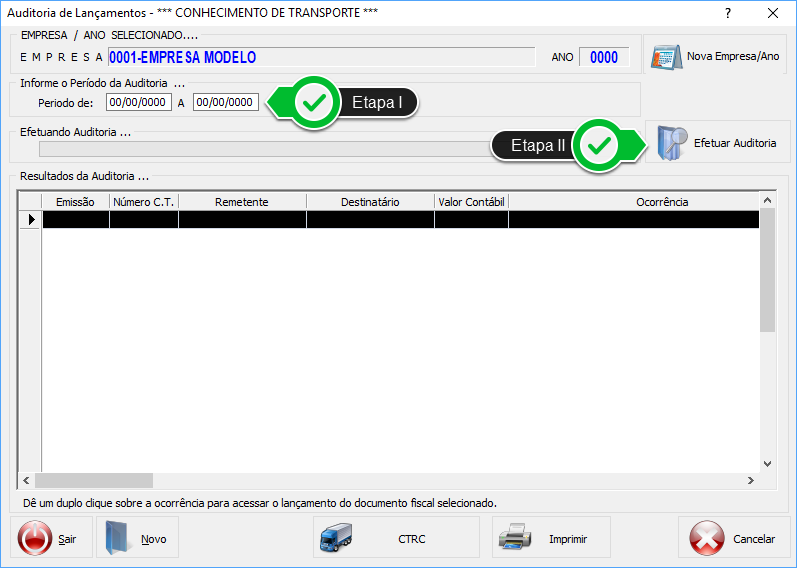The width and height of the screenshot is (797, 568).
Task: Click the red Cancelar X icon
Action: pos(707,539)
